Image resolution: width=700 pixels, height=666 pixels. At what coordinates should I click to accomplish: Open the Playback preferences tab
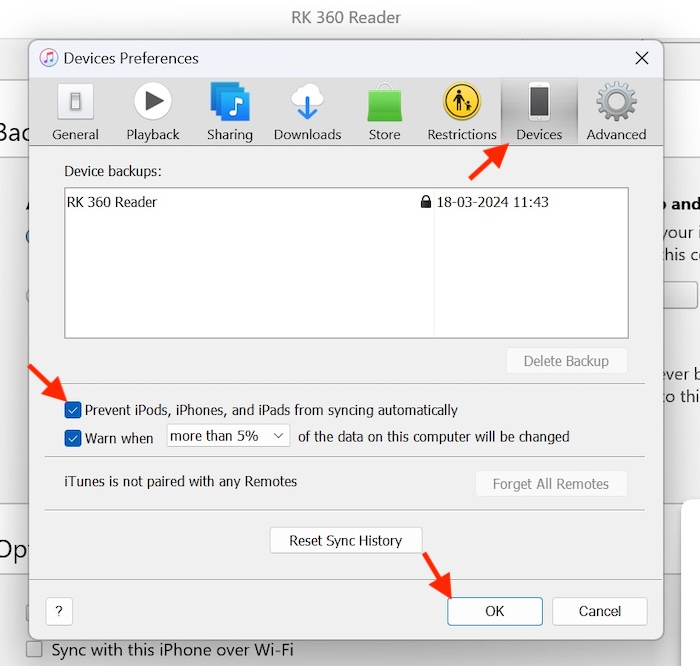pyautogui.click(x=153, y=112)
